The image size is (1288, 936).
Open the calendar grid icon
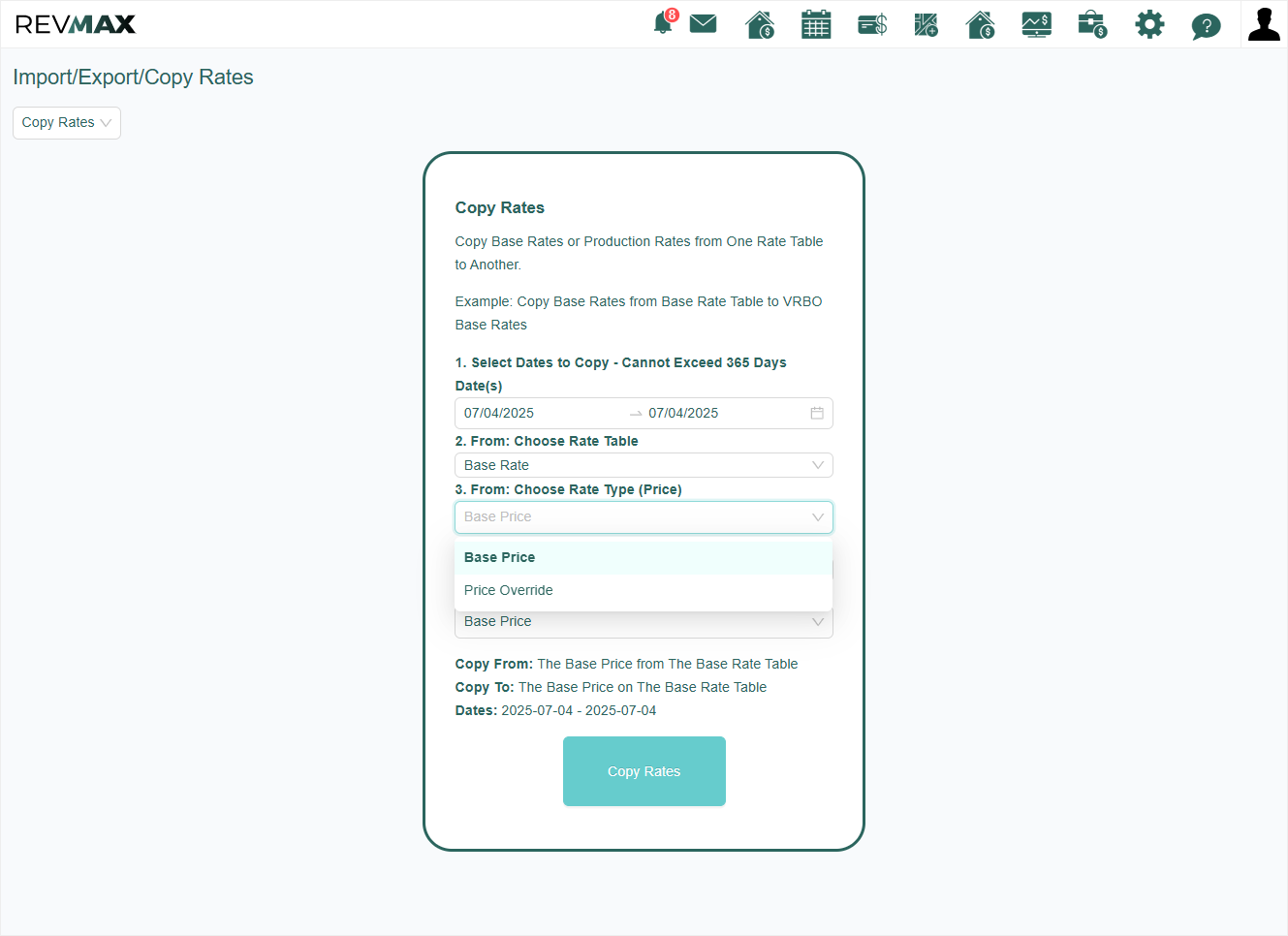(x=816, y=24)
